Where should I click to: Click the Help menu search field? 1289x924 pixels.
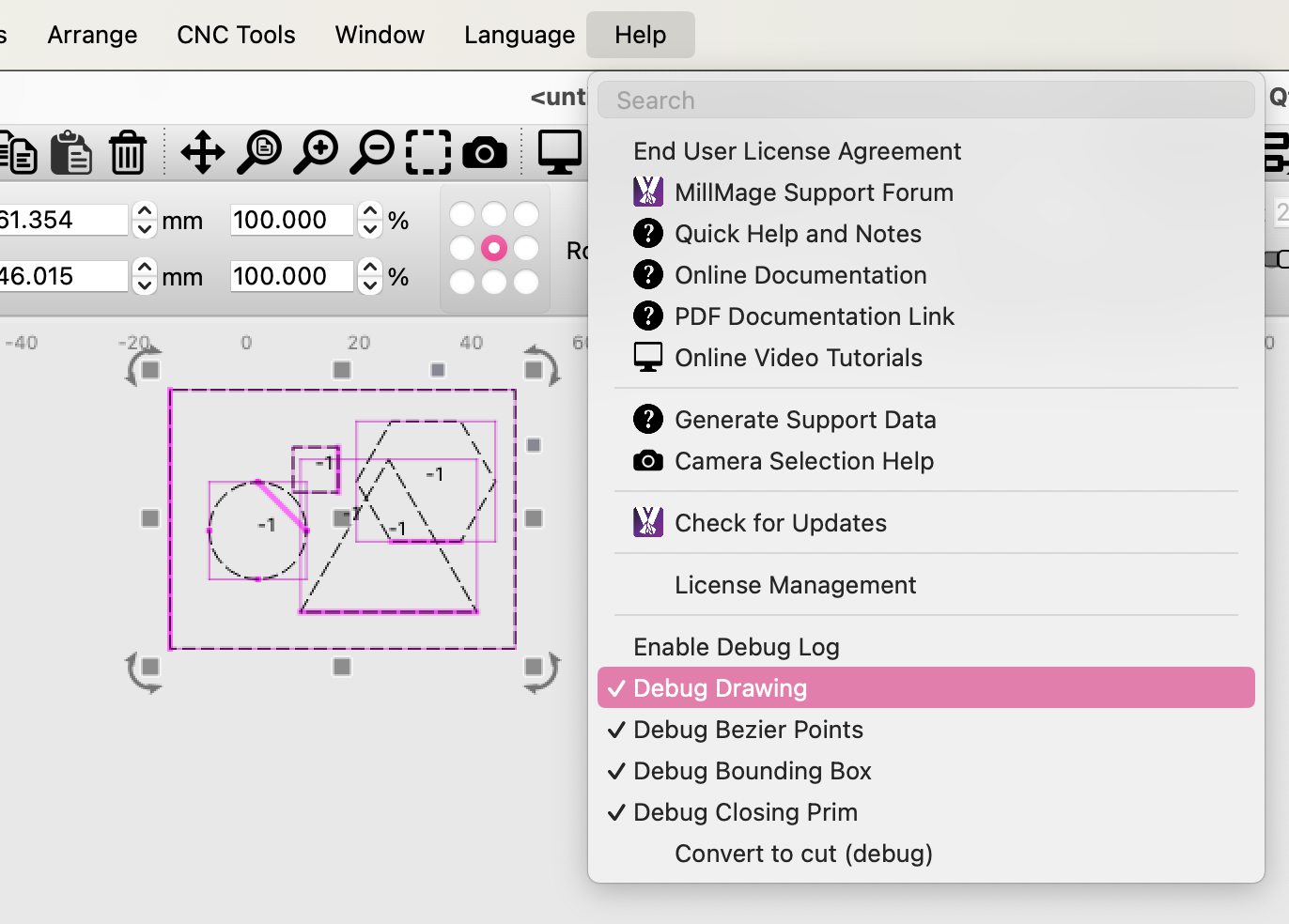click(x=925, y=100)
